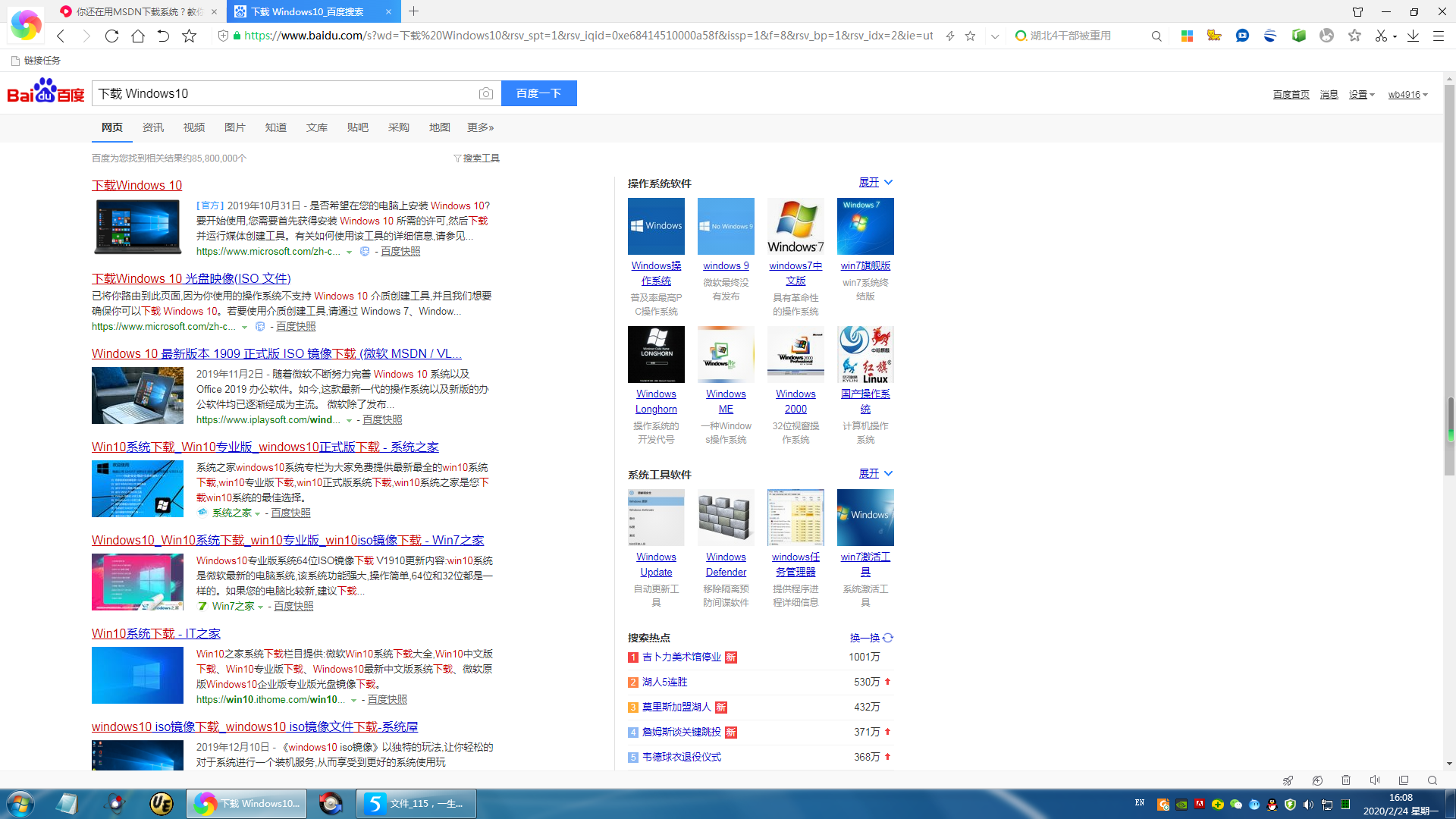Expand dropdown arrow next to 系统之家 source
The image size is (1456, 819).
(x=258, y=513)
